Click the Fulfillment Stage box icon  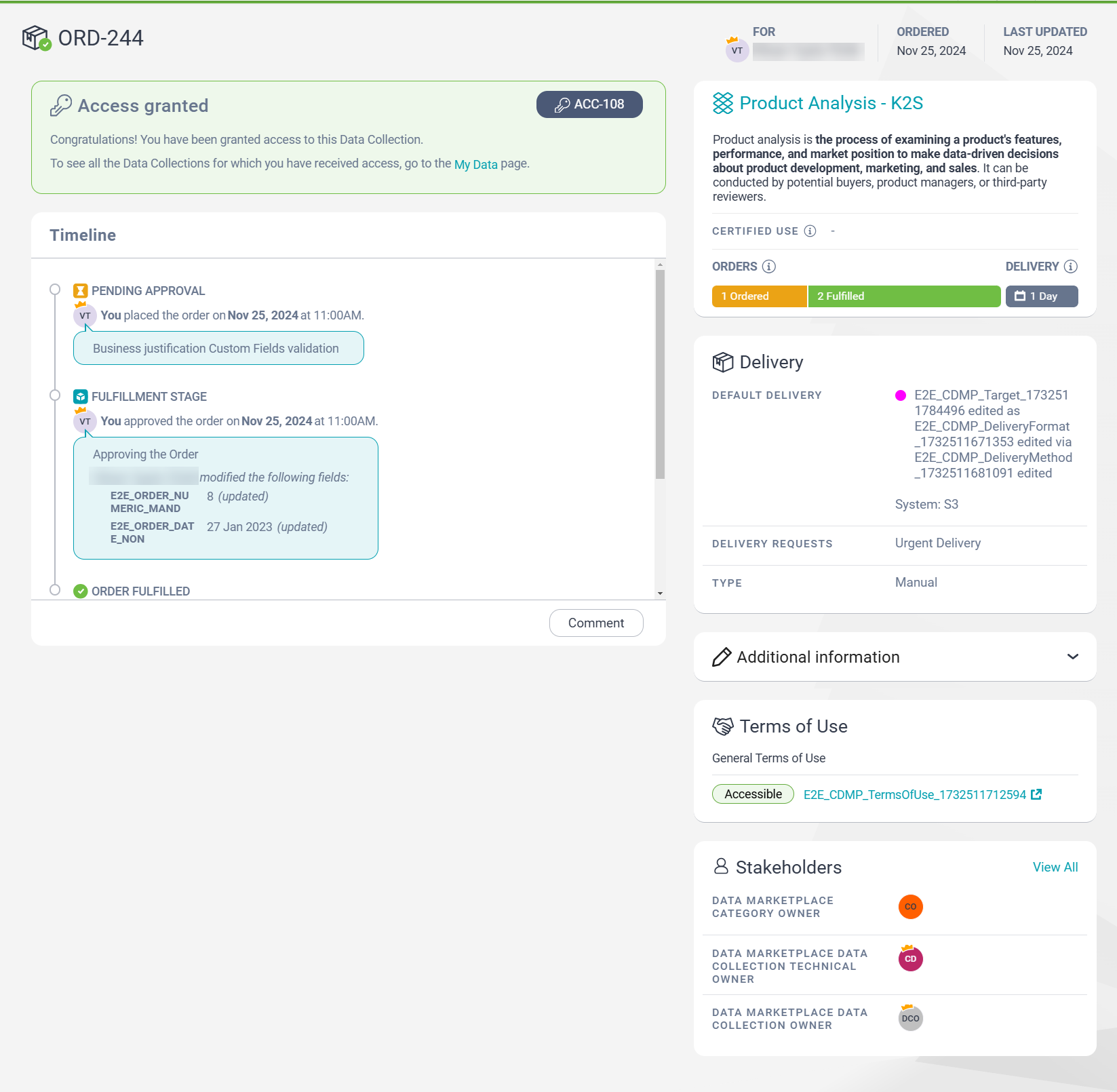pos(81,397)
